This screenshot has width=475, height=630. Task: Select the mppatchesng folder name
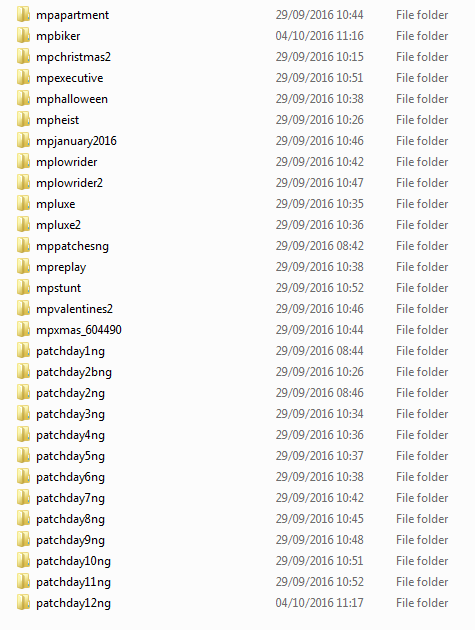72,246
